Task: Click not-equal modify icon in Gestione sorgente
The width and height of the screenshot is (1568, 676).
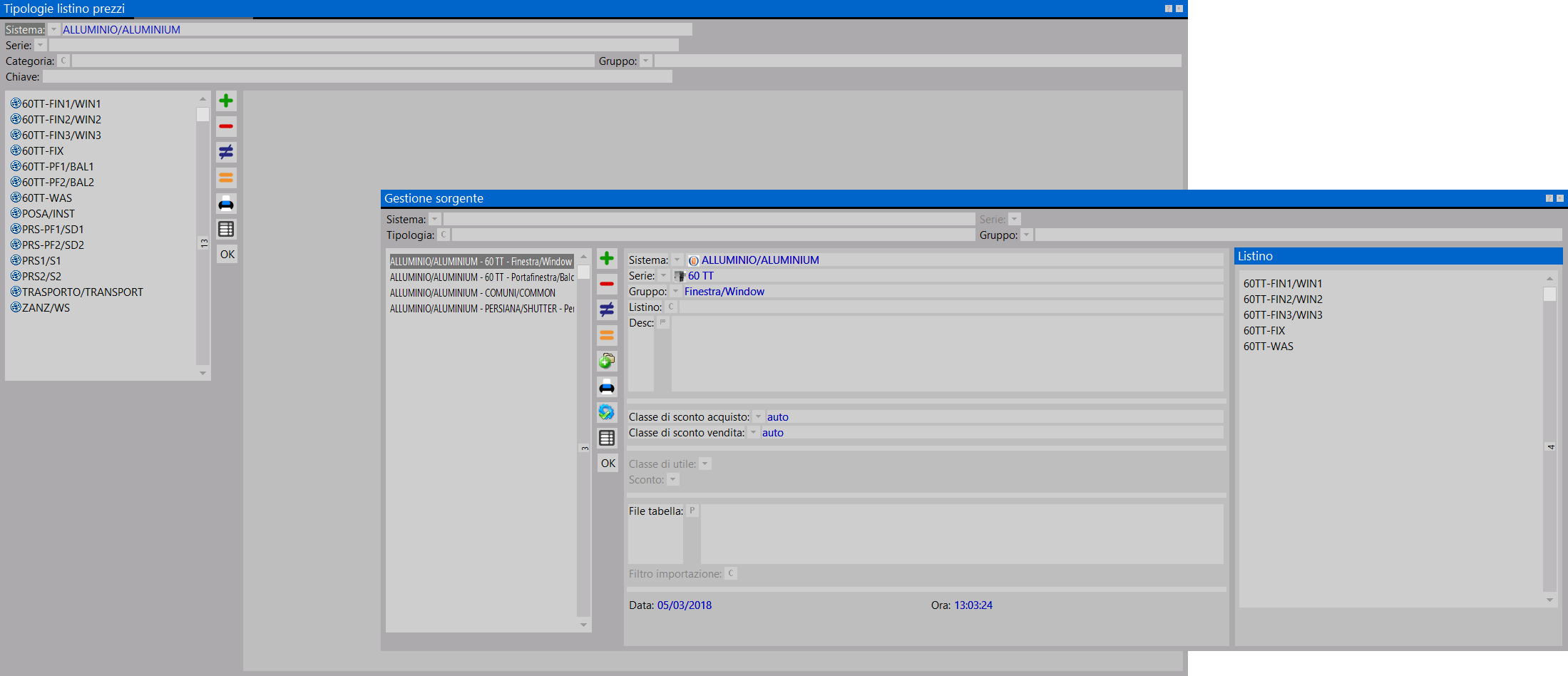Action: tap(607, 309)
